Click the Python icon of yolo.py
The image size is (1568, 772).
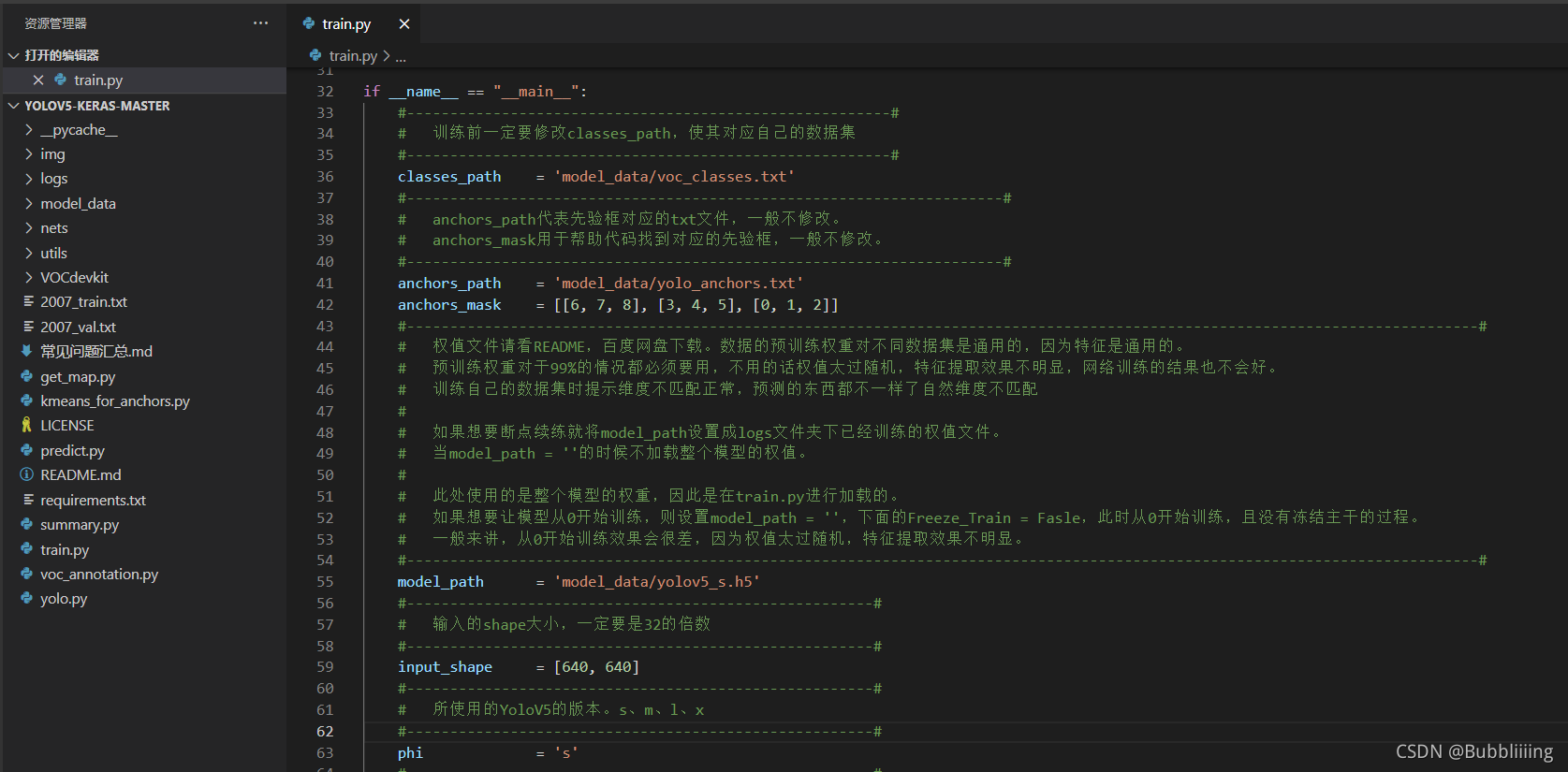[x=26, y=598]
